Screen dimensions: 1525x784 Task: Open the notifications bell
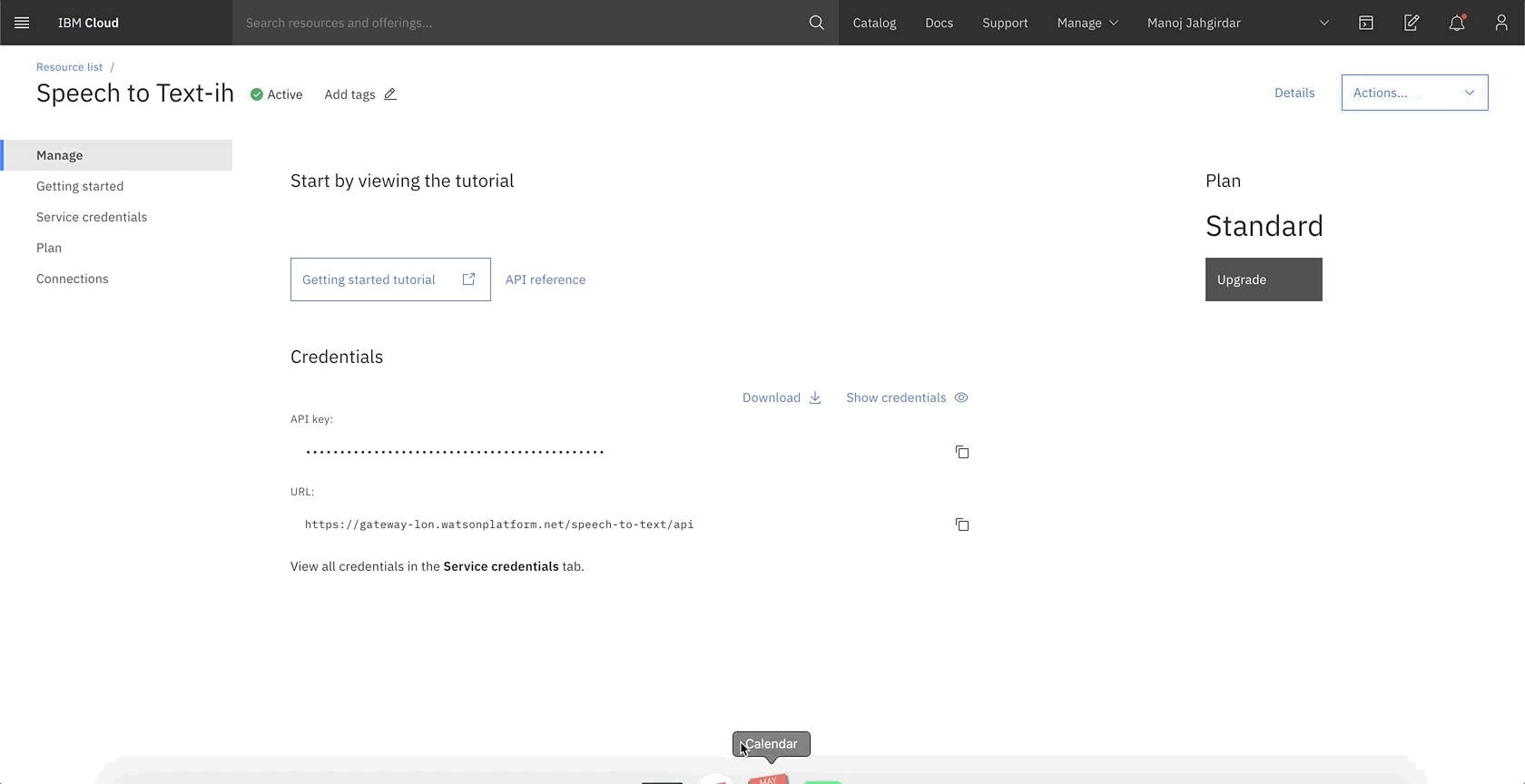(x=1456, y=23)
